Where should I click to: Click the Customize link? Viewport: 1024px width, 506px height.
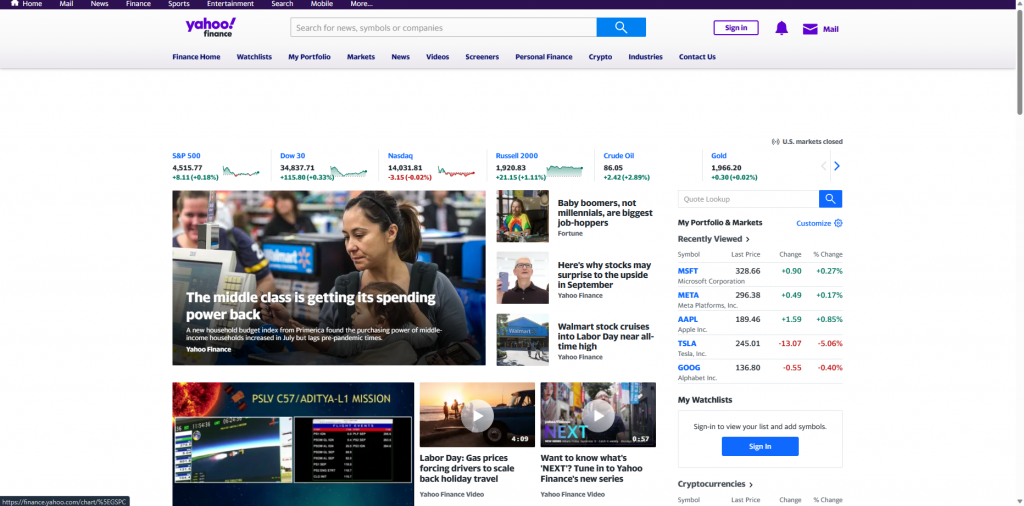pyautogui.click(x=813, y=223)
